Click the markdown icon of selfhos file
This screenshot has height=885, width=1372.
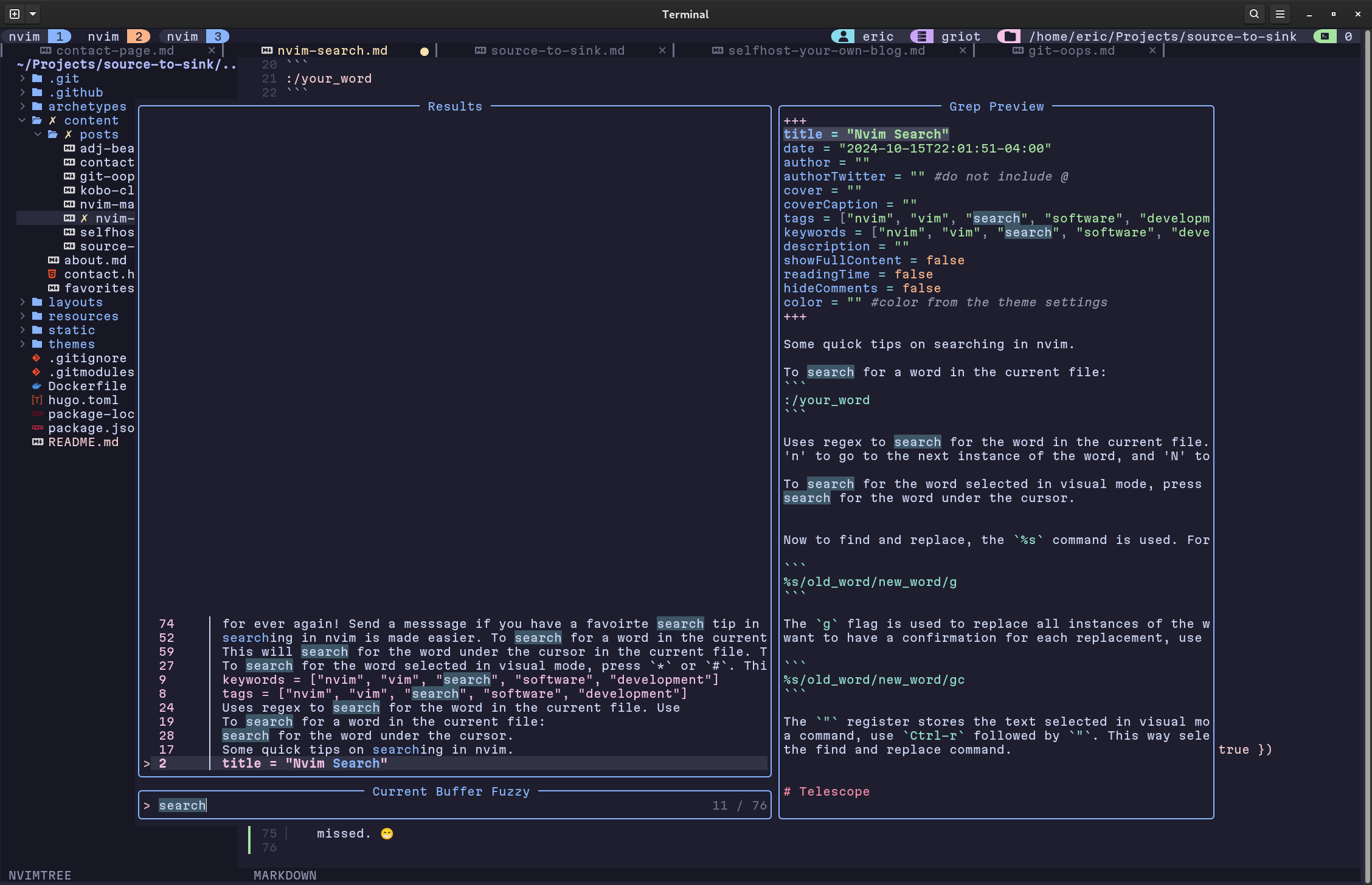69,232
